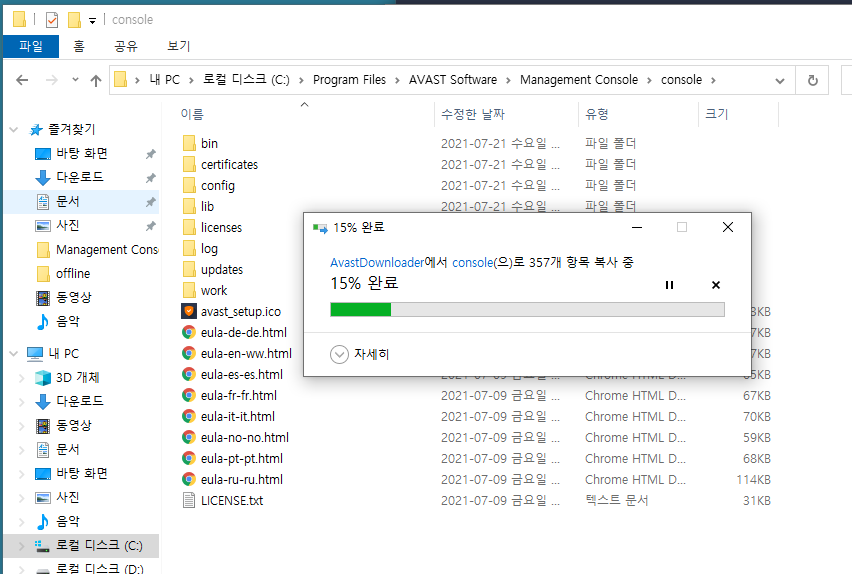
Task: Click Program Files in breadcrumb path
Action: [x=349, y=80]
